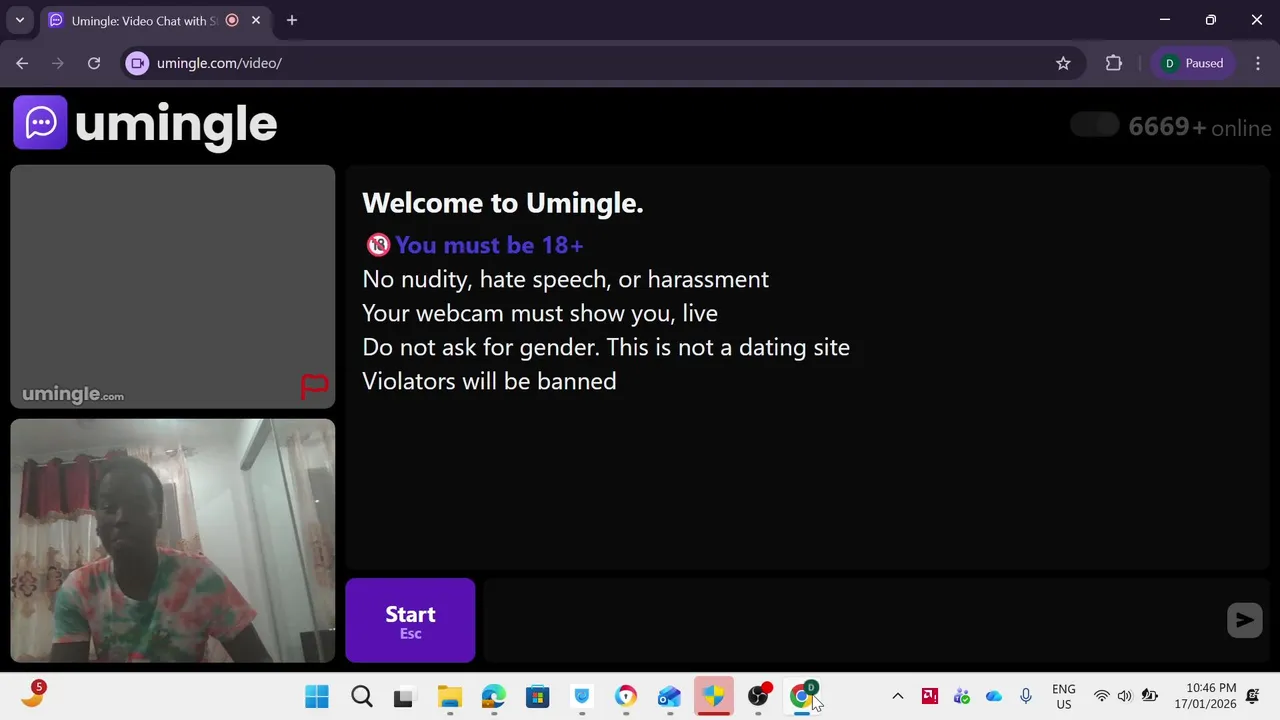Click the red flag report icon
Screen dimensions: 1280x720
314,386
